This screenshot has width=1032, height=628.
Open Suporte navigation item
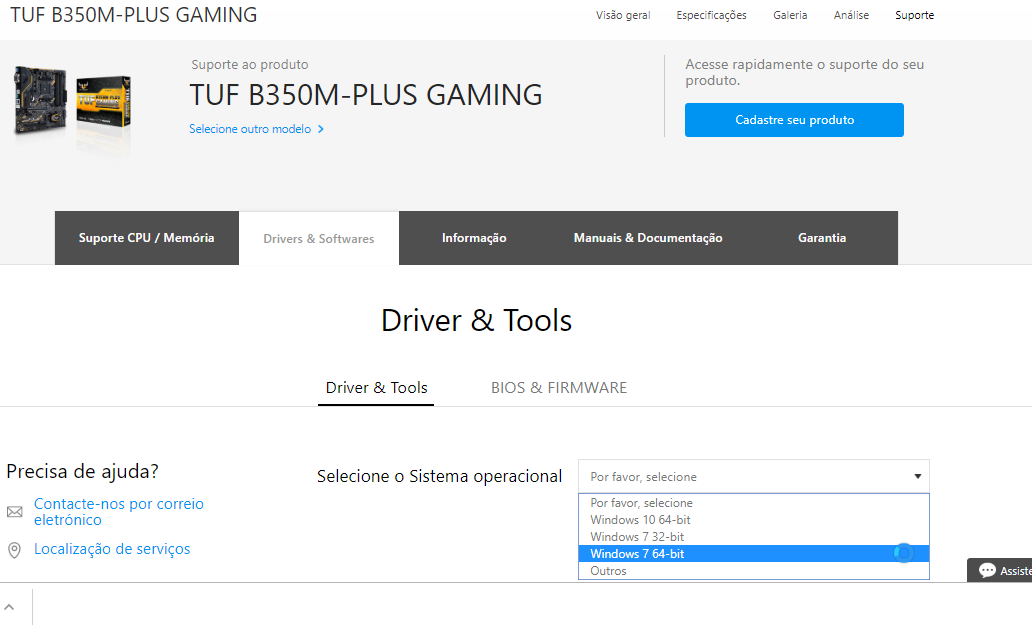[x=914, y=15]
